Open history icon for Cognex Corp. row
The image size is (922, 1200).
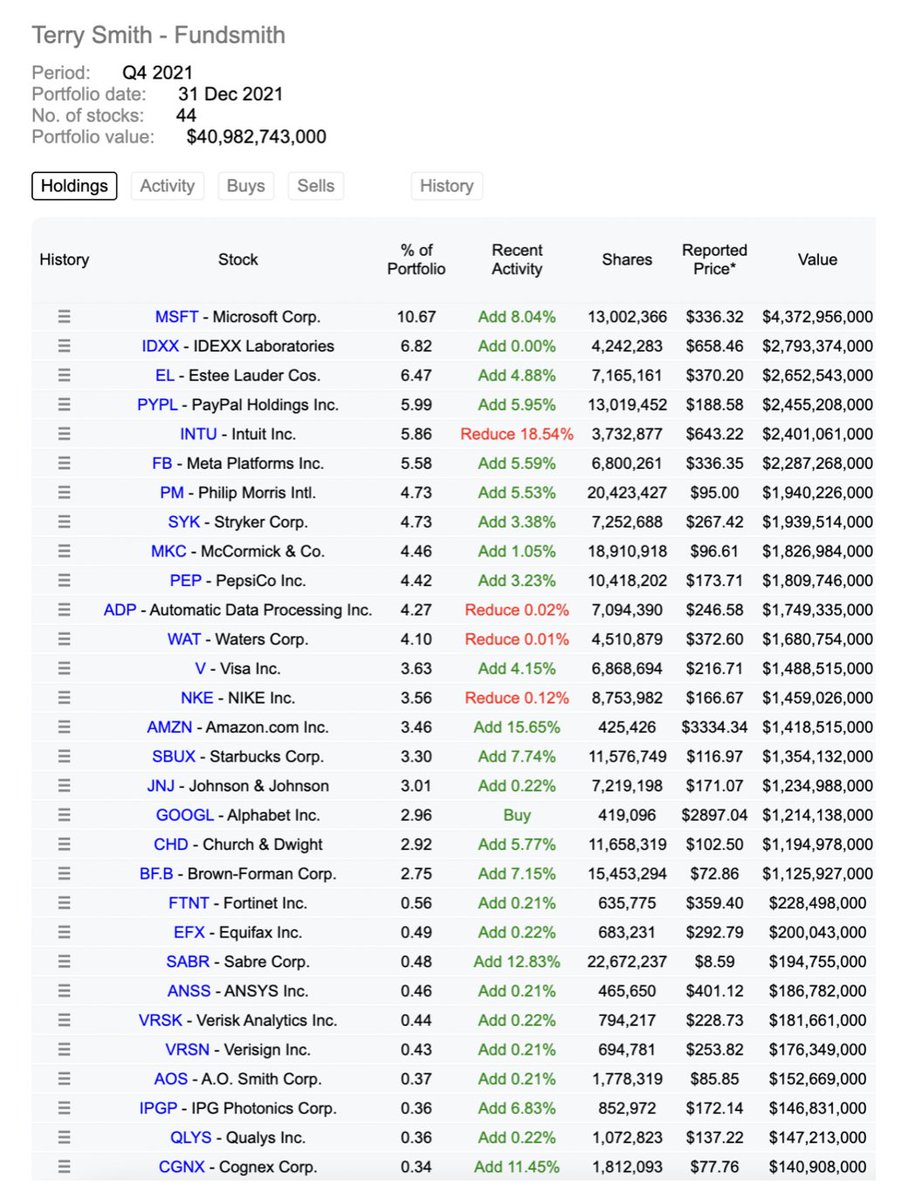64,1167
